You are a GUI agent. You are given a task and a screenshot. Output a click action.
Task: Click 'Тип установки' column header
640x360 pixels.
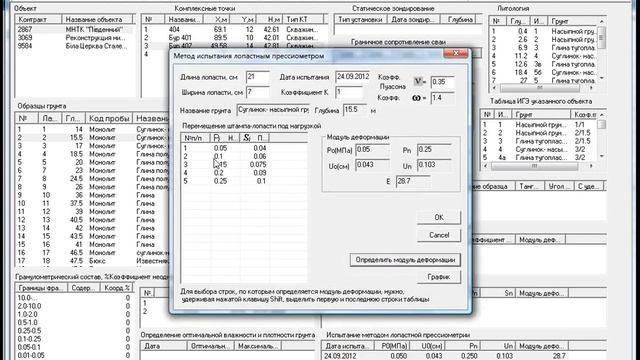[x=360, y=19]
